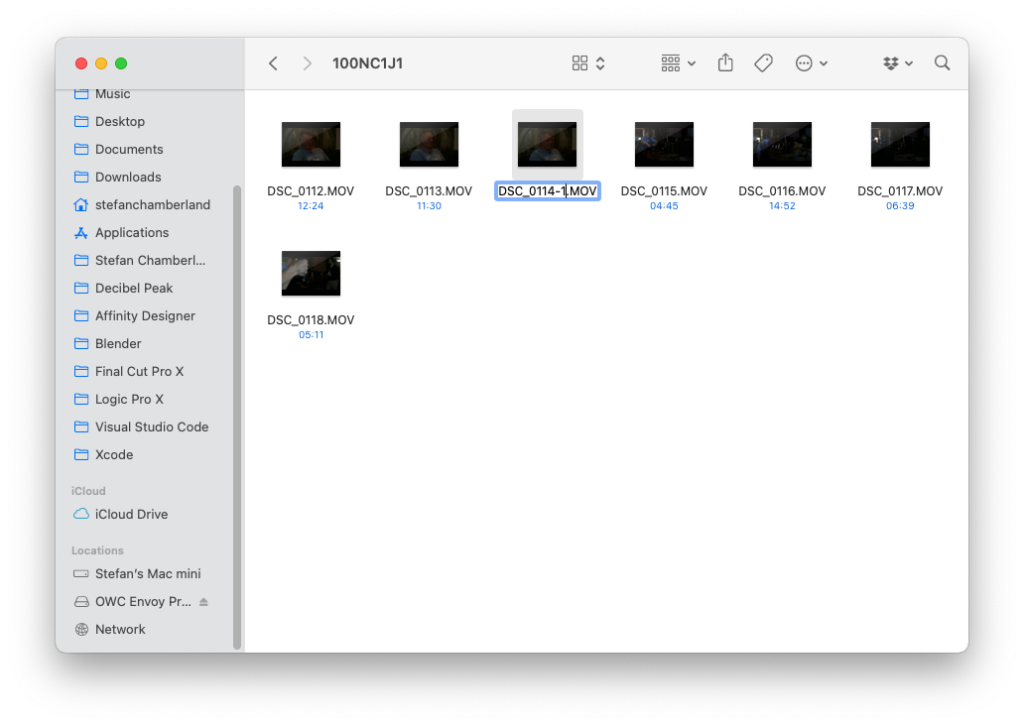Click the DSC_0113.MOV file name
1024x726 pixels.
pyautogui.click(x=429, y=191)
